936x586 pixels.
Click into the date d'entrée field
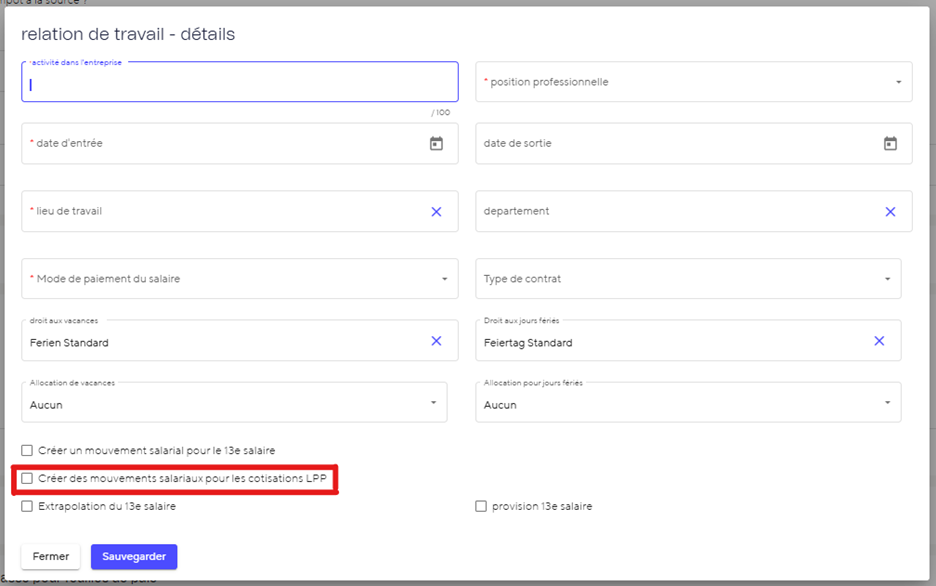coord(220,144)
